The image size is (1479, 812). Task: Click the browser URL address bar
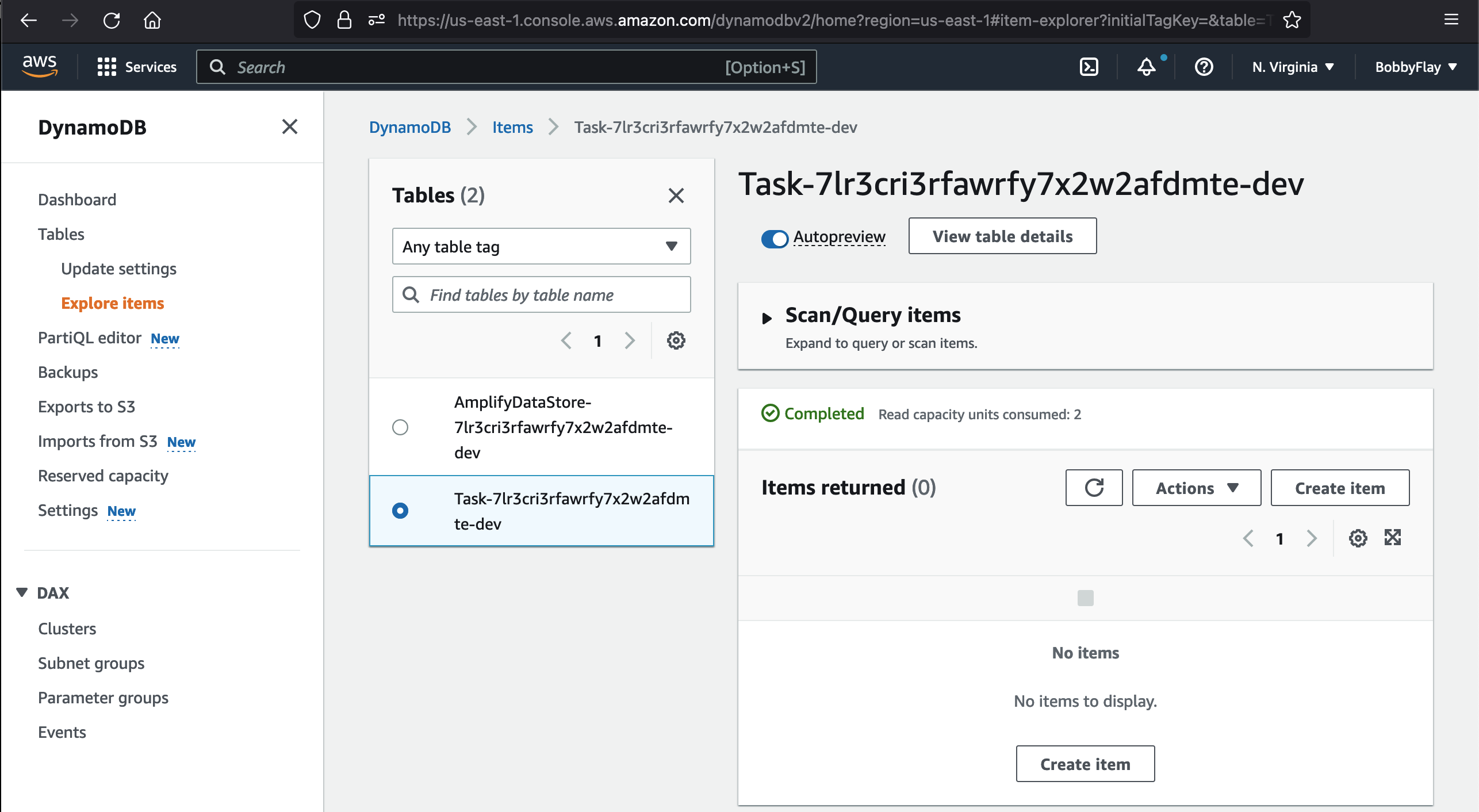click(834, 21)
